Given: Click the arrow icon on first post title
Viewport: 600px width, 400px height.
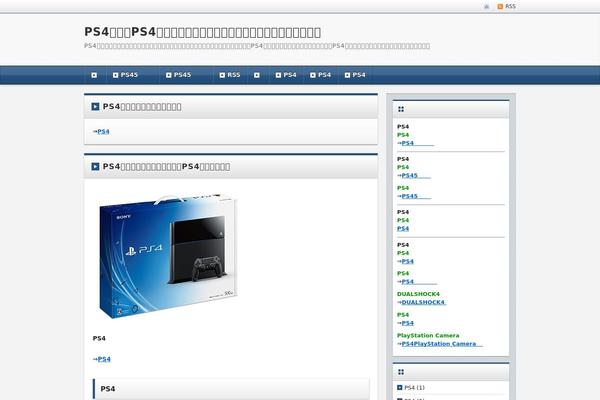Looking at the screenshot, I should click(95, 106).
